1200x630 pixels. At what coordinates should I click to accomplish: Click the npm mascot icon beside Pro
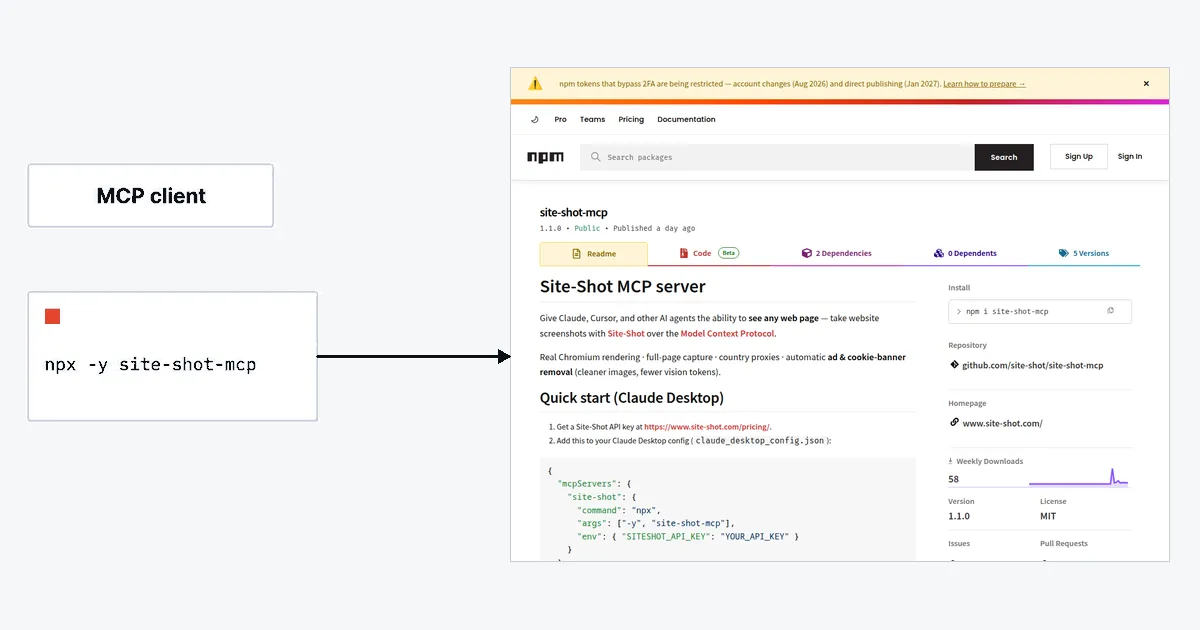tap(535, 119)
